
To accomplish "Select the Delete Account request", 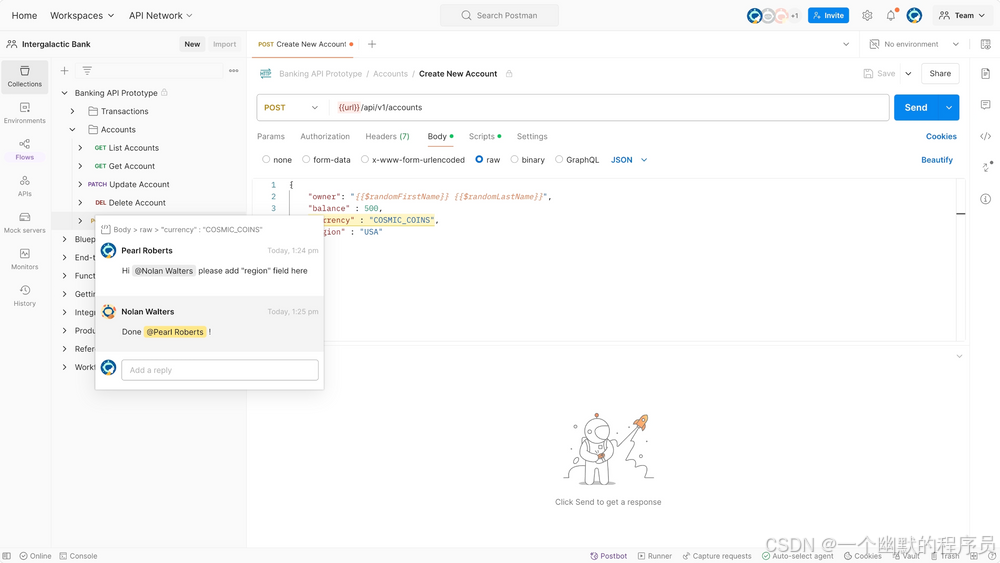I will 137,203.
